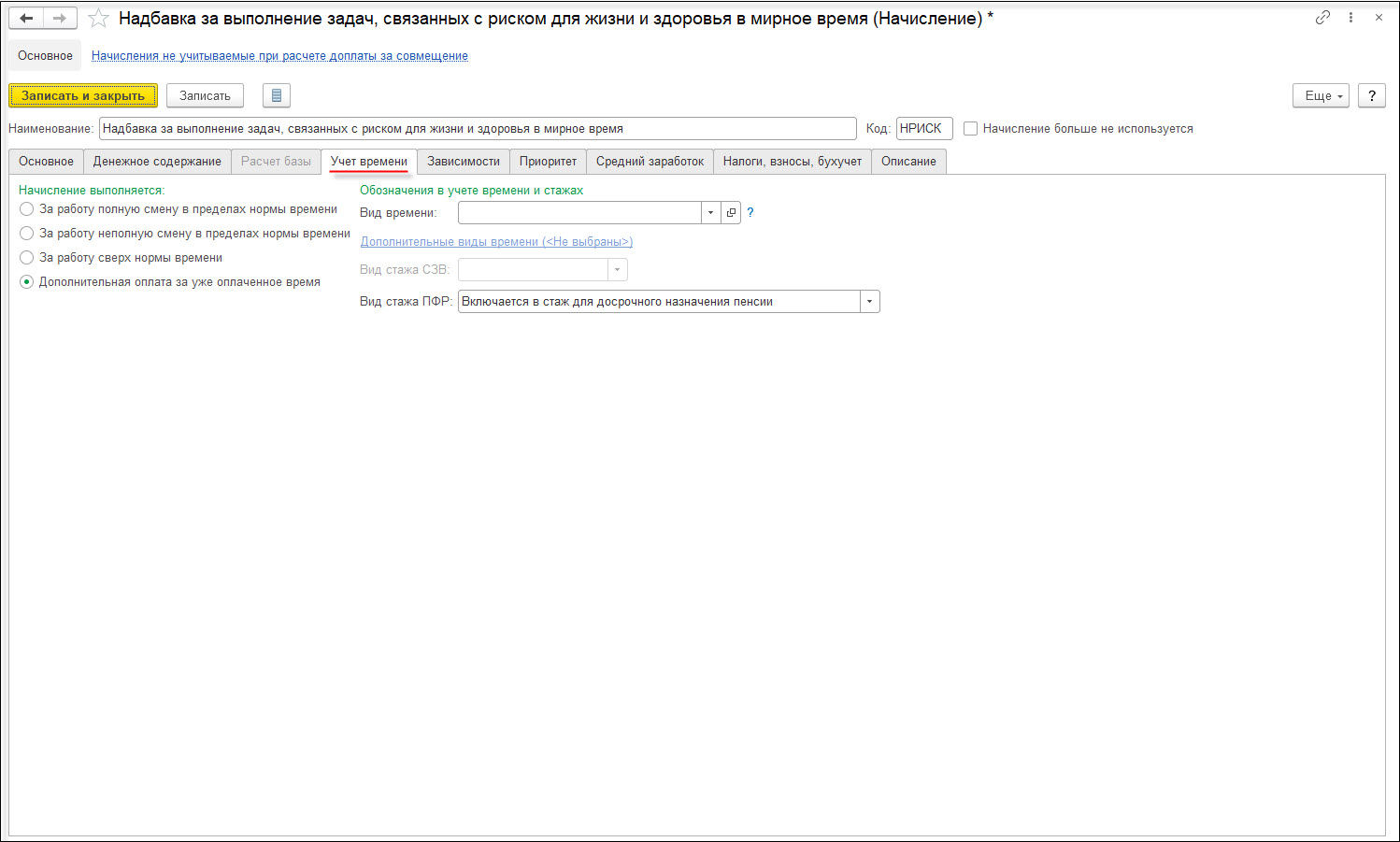1400x842 pixels.
Task: Close the form with the X icon
Action: tap(1379, 18)
